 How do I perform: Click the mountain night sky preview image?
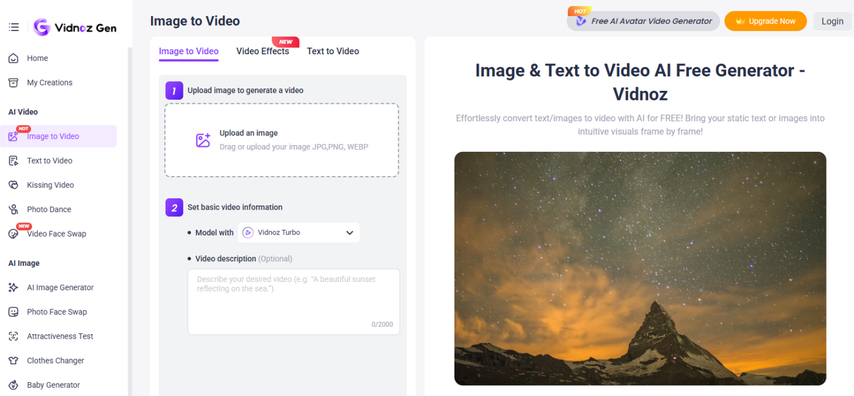point(640,269)
